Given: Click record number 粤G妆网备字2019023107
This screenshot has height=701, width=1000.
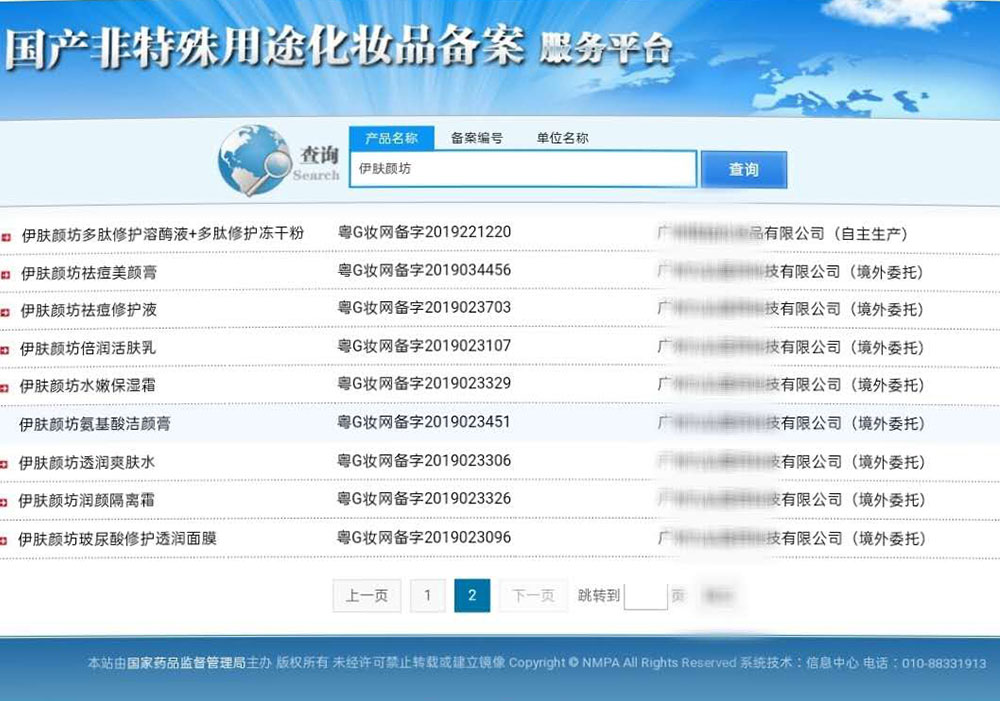Looking at the screenshot, I should 424,346.
